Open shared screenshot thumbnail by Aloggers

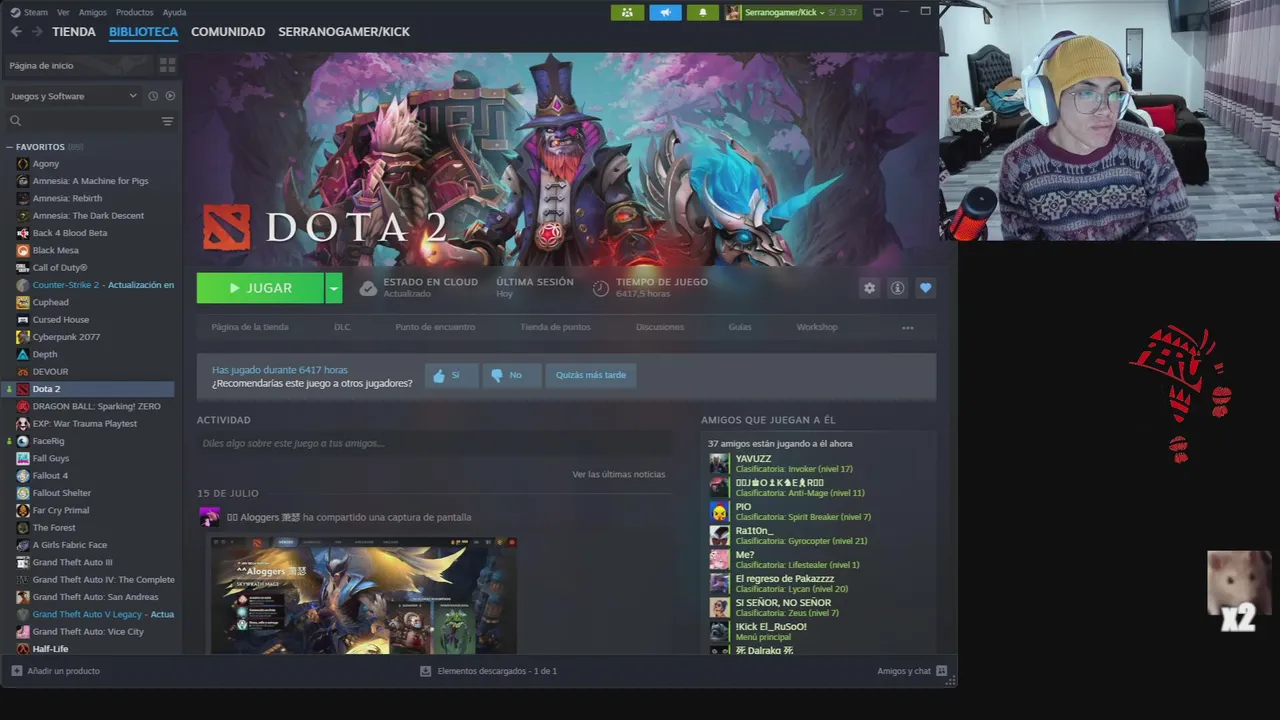[363, 596]
